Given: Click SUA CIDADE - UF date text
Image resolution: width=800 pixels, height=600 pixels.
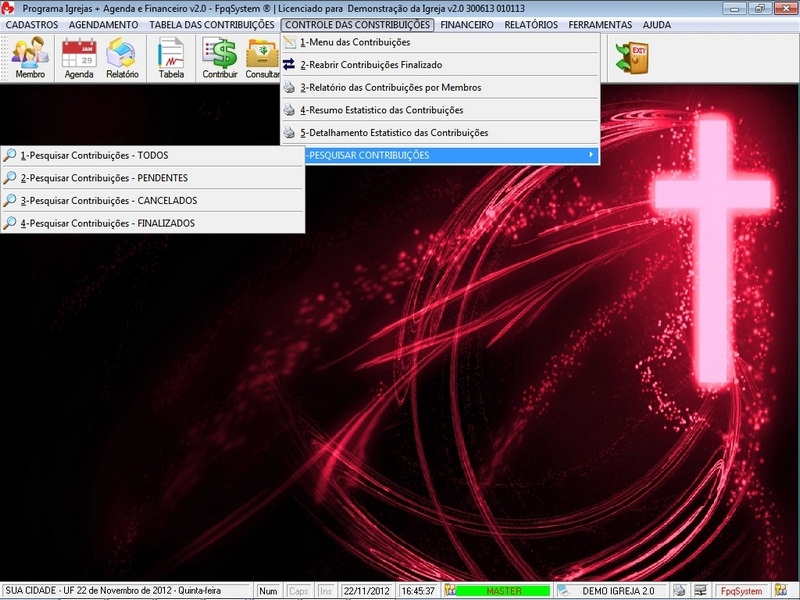Looking at the screenshot, I should [x=113, y=591].
